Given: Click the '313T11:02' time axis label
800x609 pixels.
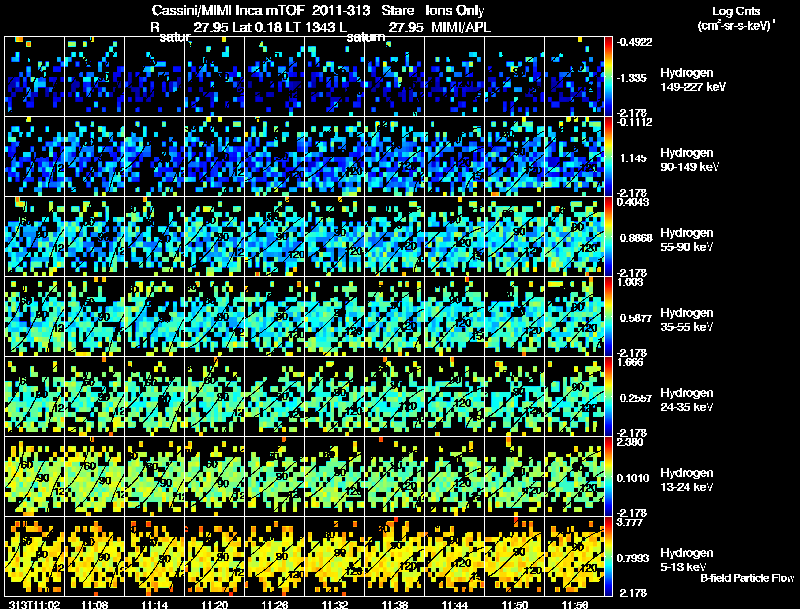Looking at the screenshot, I should point(34,604).
